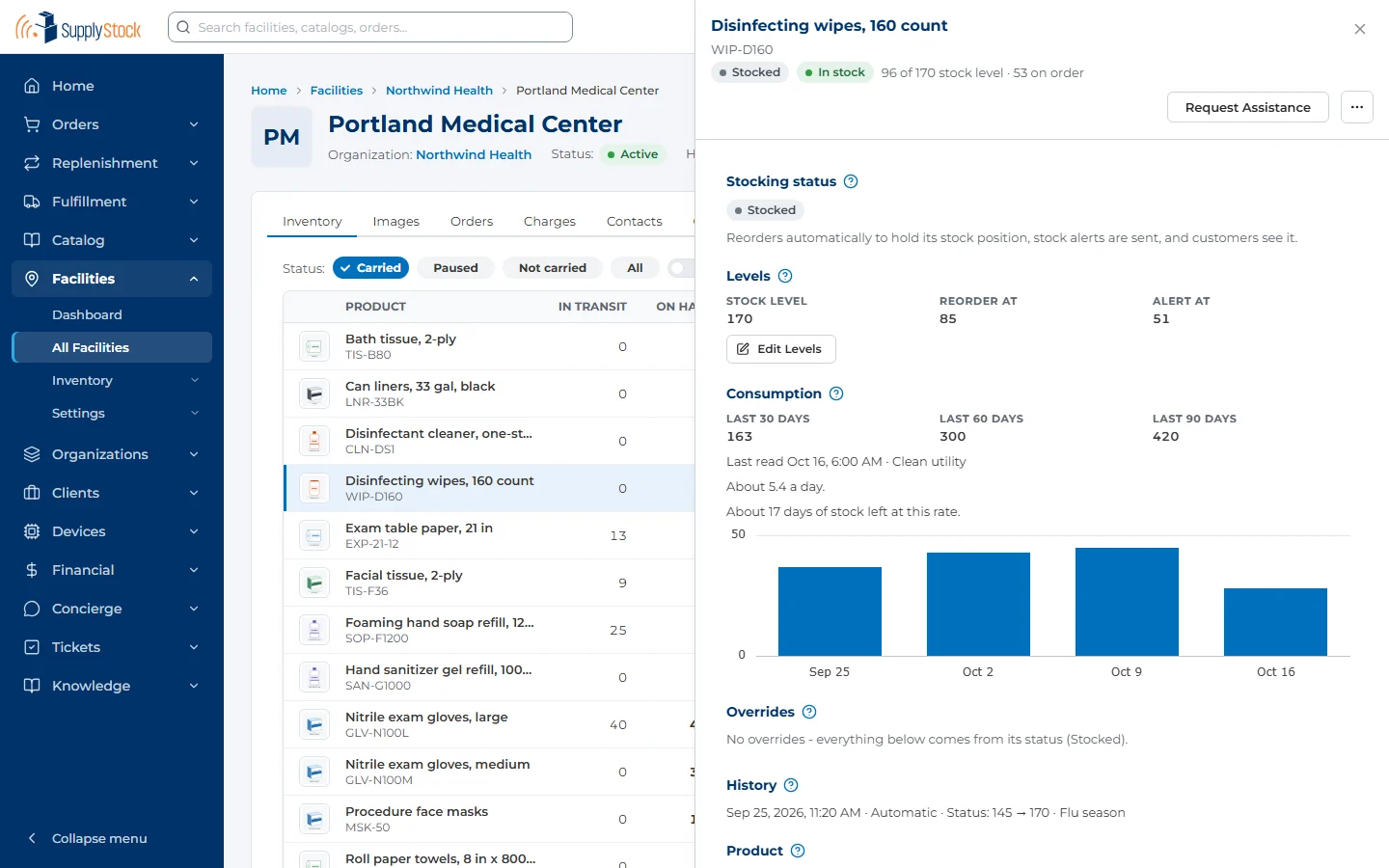Click the SupplyStock logo
The height and width of the screenshot is (868, 1389).
point(78,27)
